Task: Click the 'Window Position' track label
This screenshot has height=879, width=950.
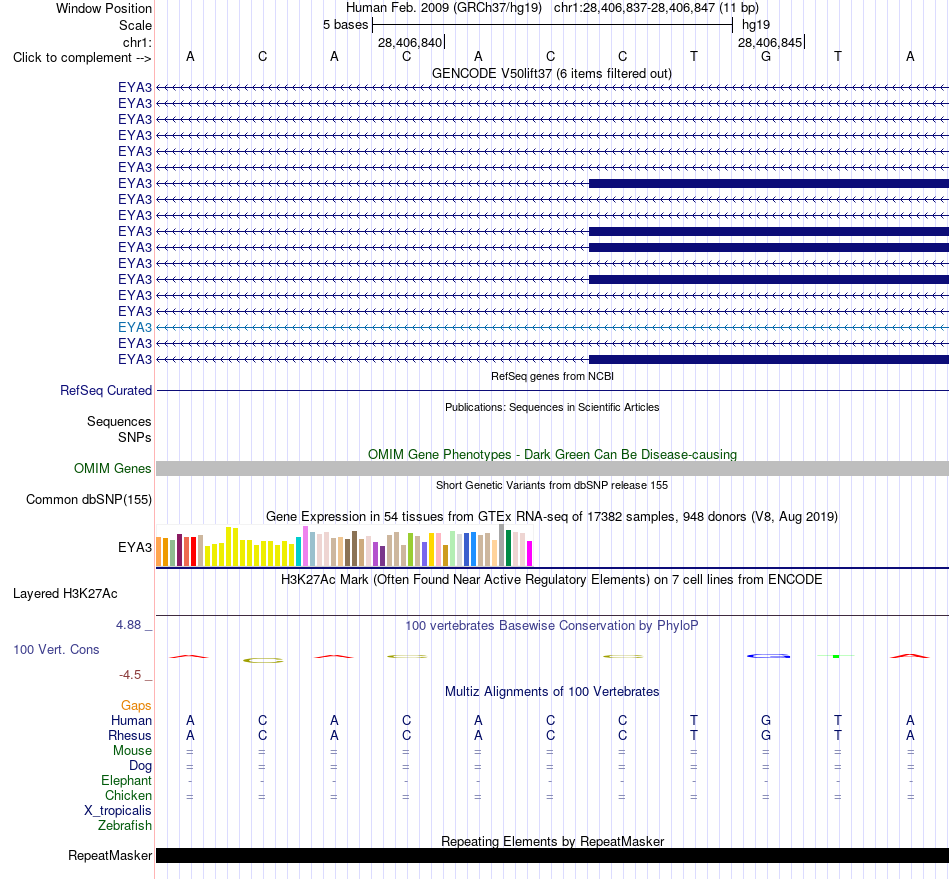Action: click(104, 8)
